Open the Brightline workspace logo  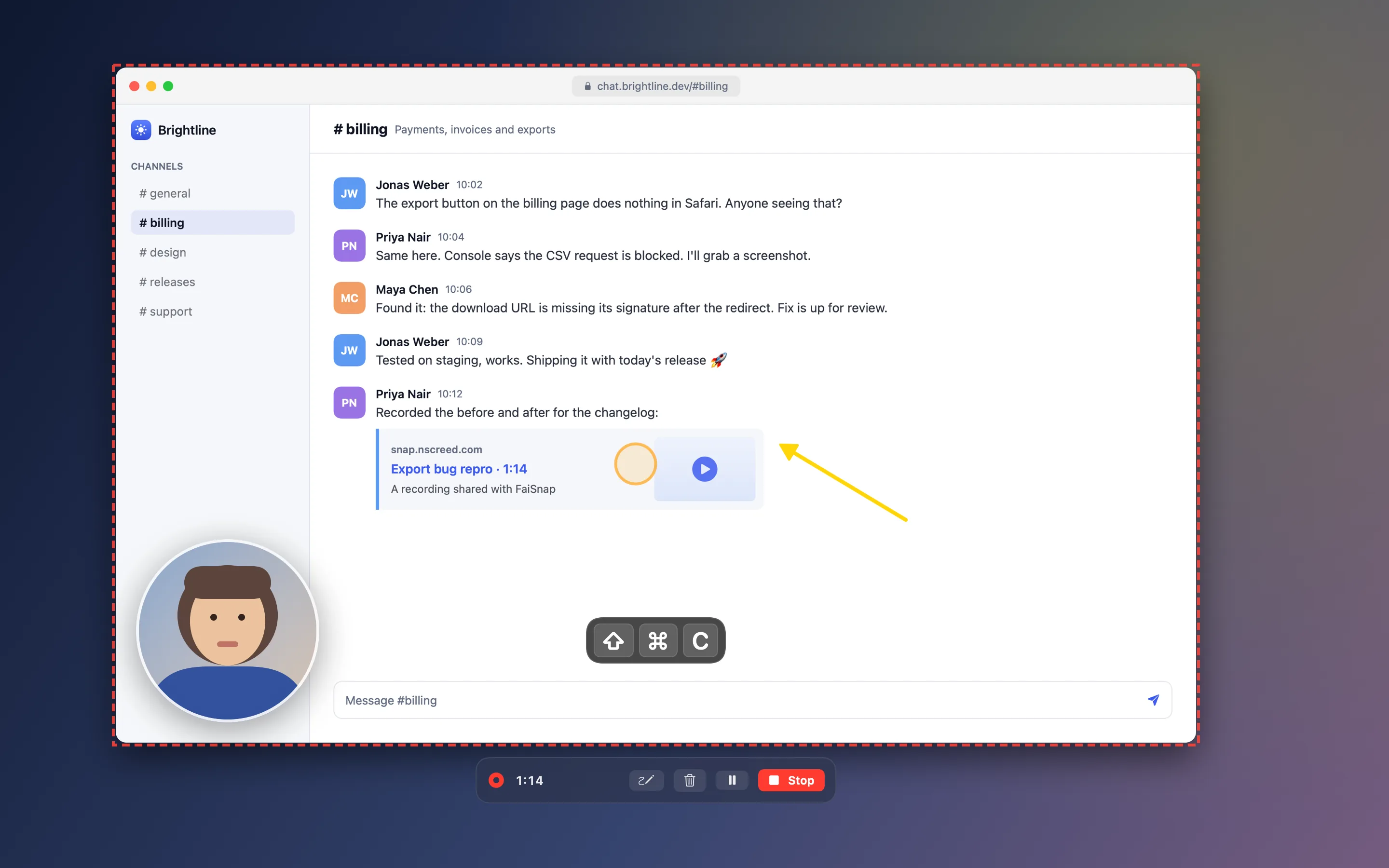pos(141,130)
